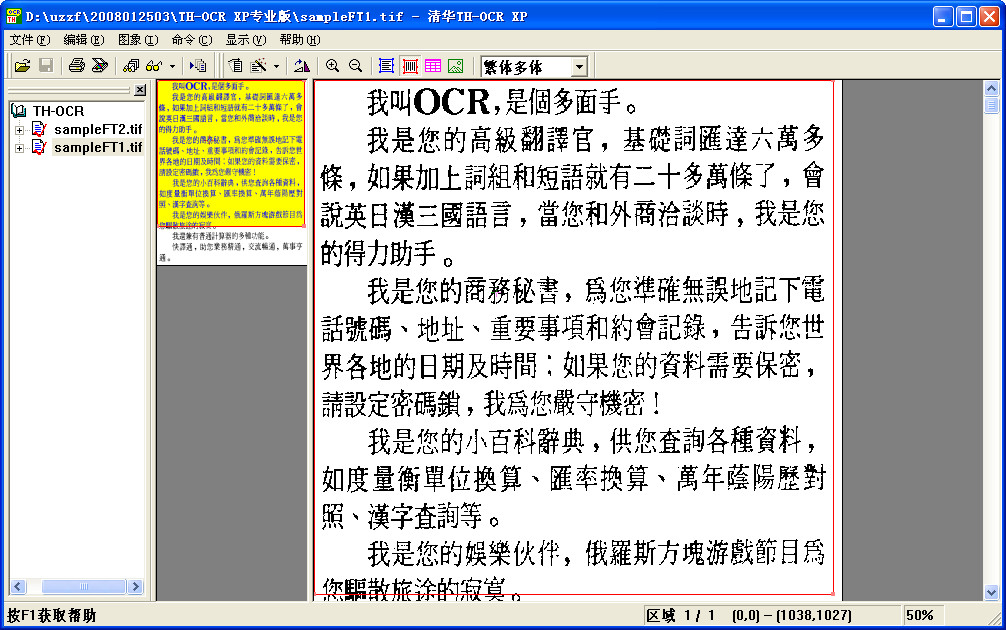Click the open file folder icon
The image size is (1006, 630).
[22, 65]
